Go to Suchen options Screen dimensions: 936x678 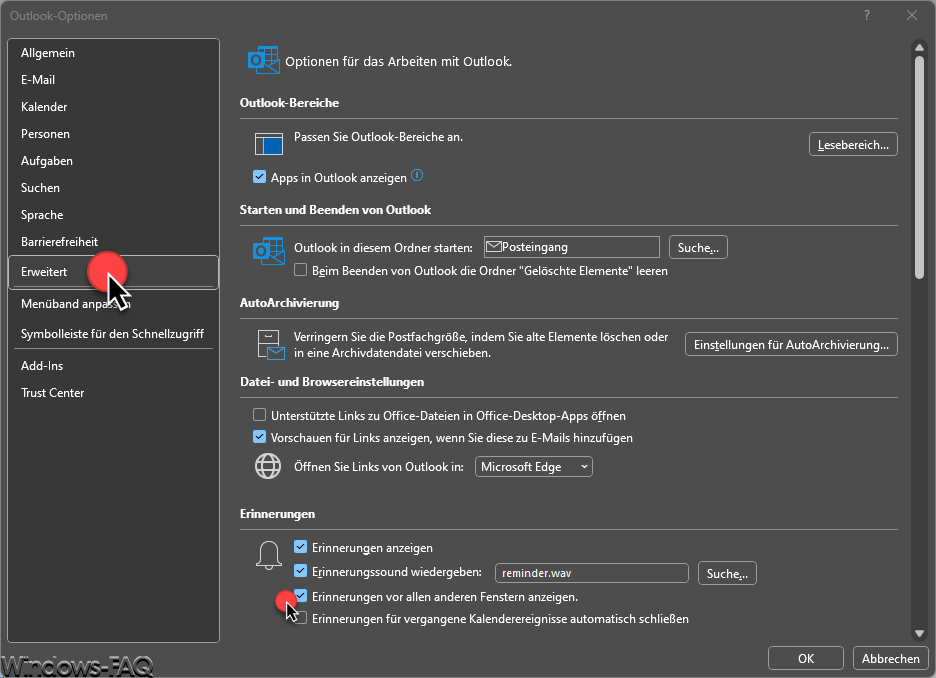tap(113, 187)
